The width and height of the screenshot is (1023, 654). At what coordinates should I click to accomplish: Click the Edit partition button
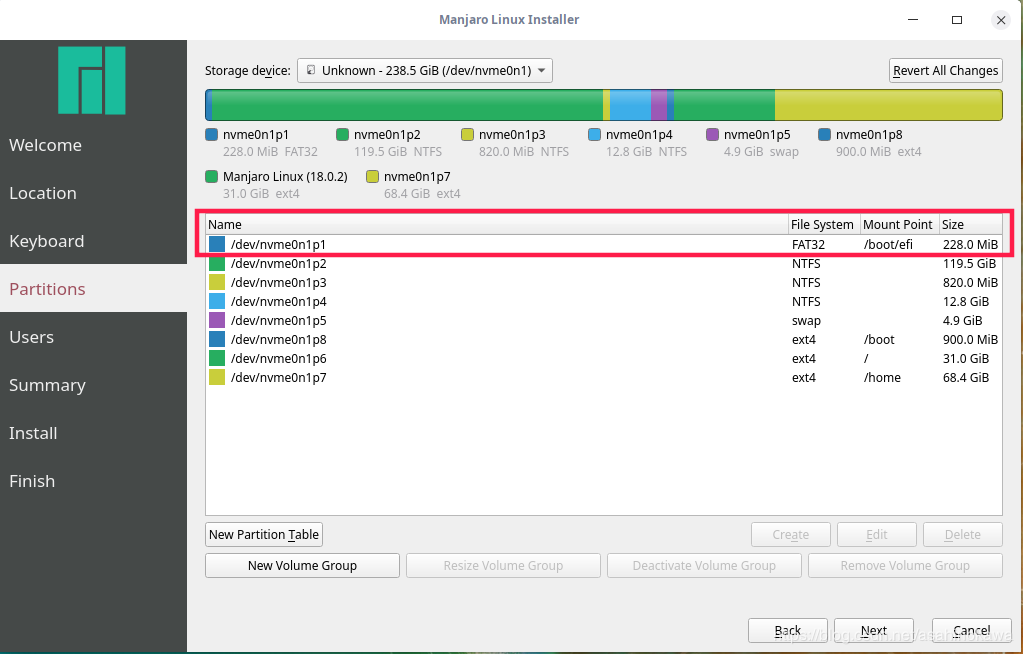pyautogui.click(x=877, y=535)
